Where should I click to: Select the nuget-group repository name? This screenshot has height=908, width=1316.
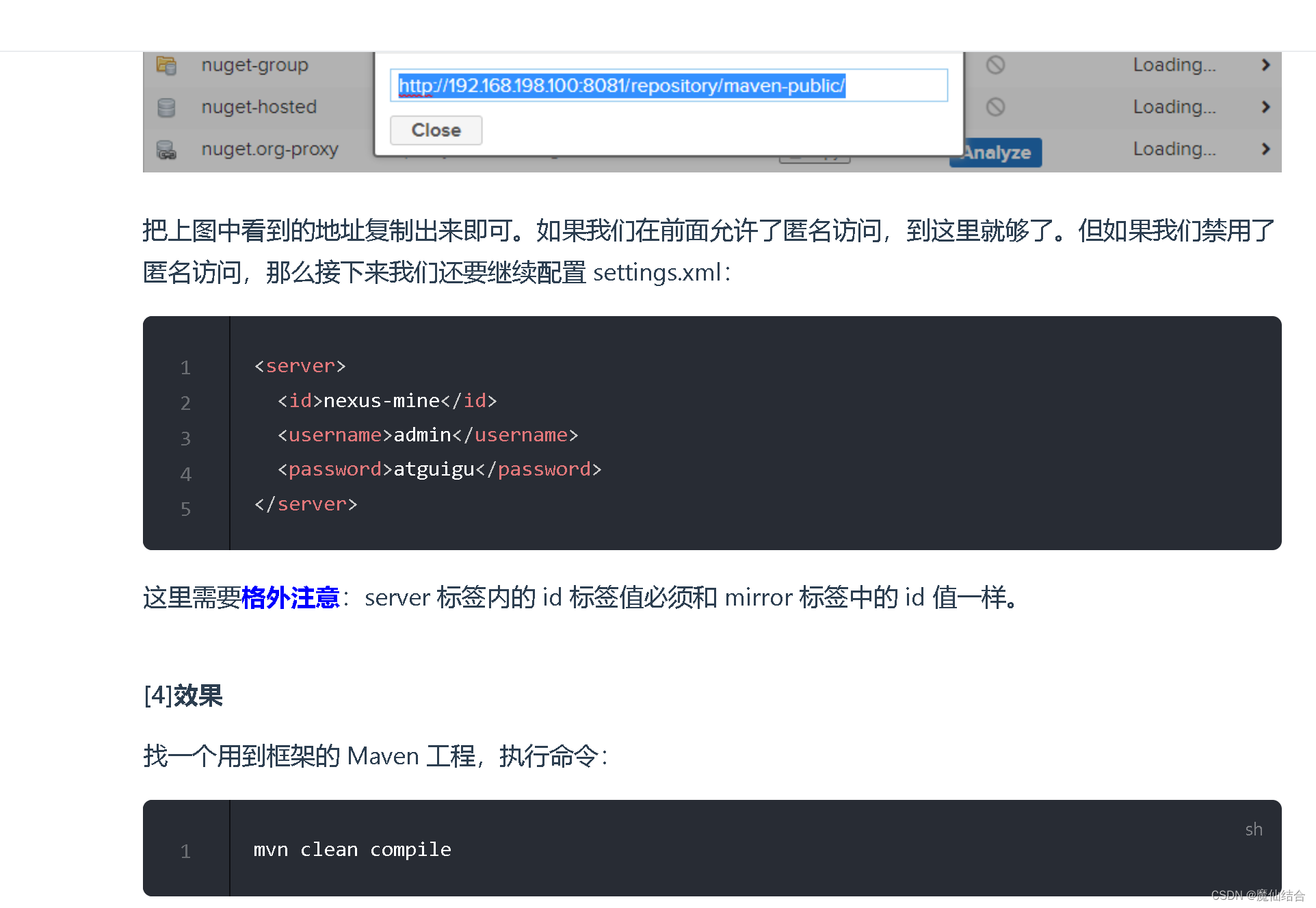coord(254,65)
